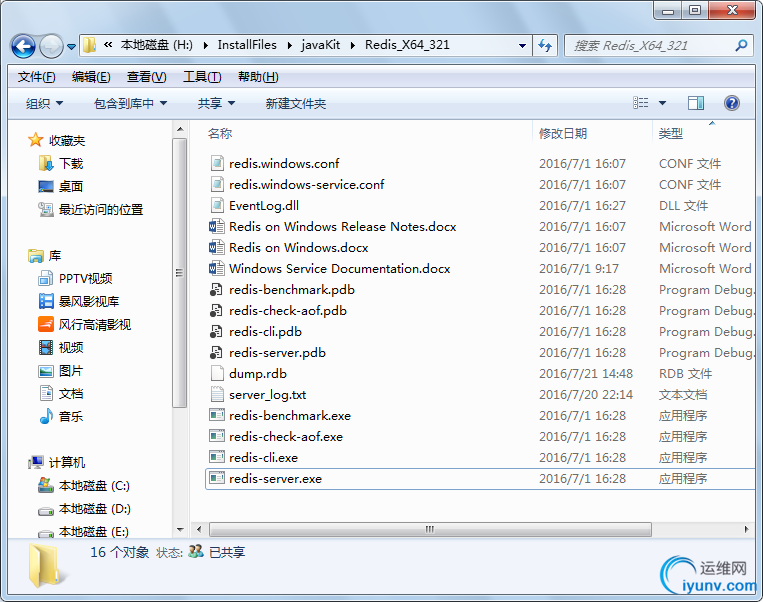
Task: Click redis-benchmark.exe application icon
Action: coord(217,415)
